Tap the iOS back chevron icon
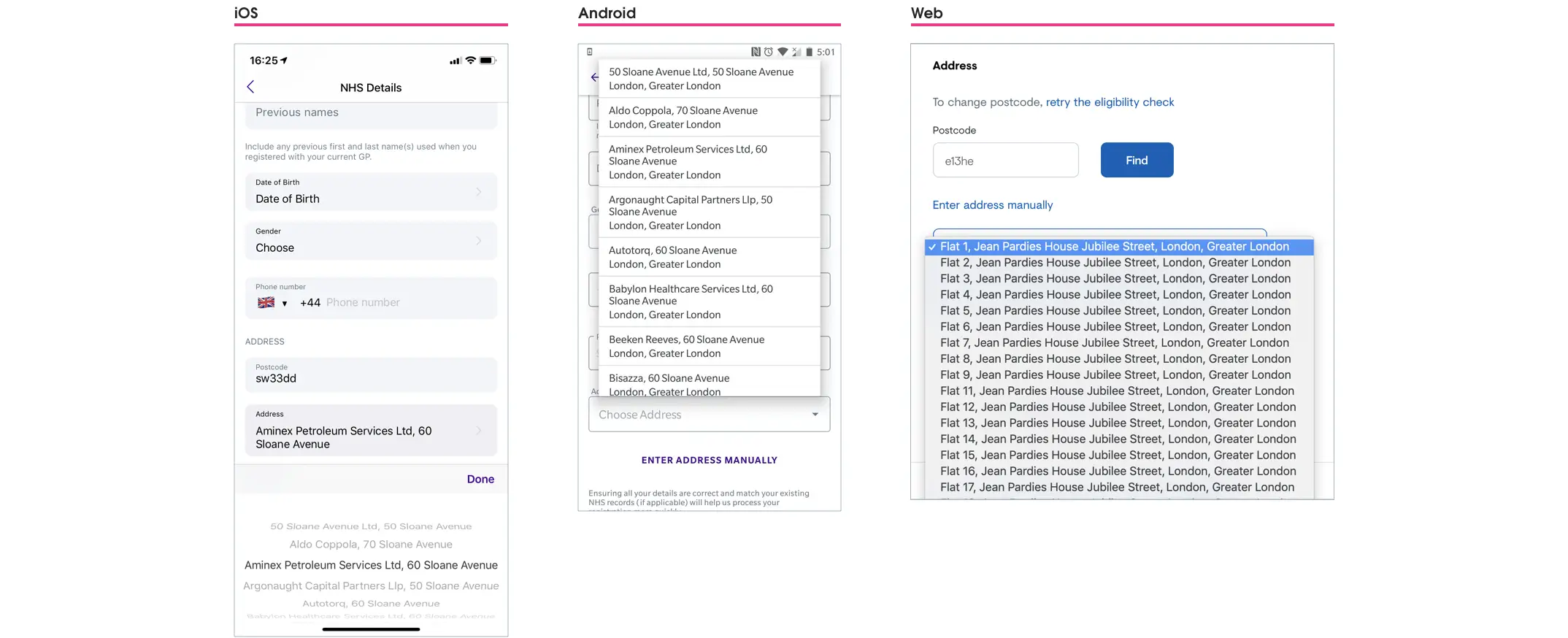The width and height of the screenshot is (1568, 638). point(250,87)
